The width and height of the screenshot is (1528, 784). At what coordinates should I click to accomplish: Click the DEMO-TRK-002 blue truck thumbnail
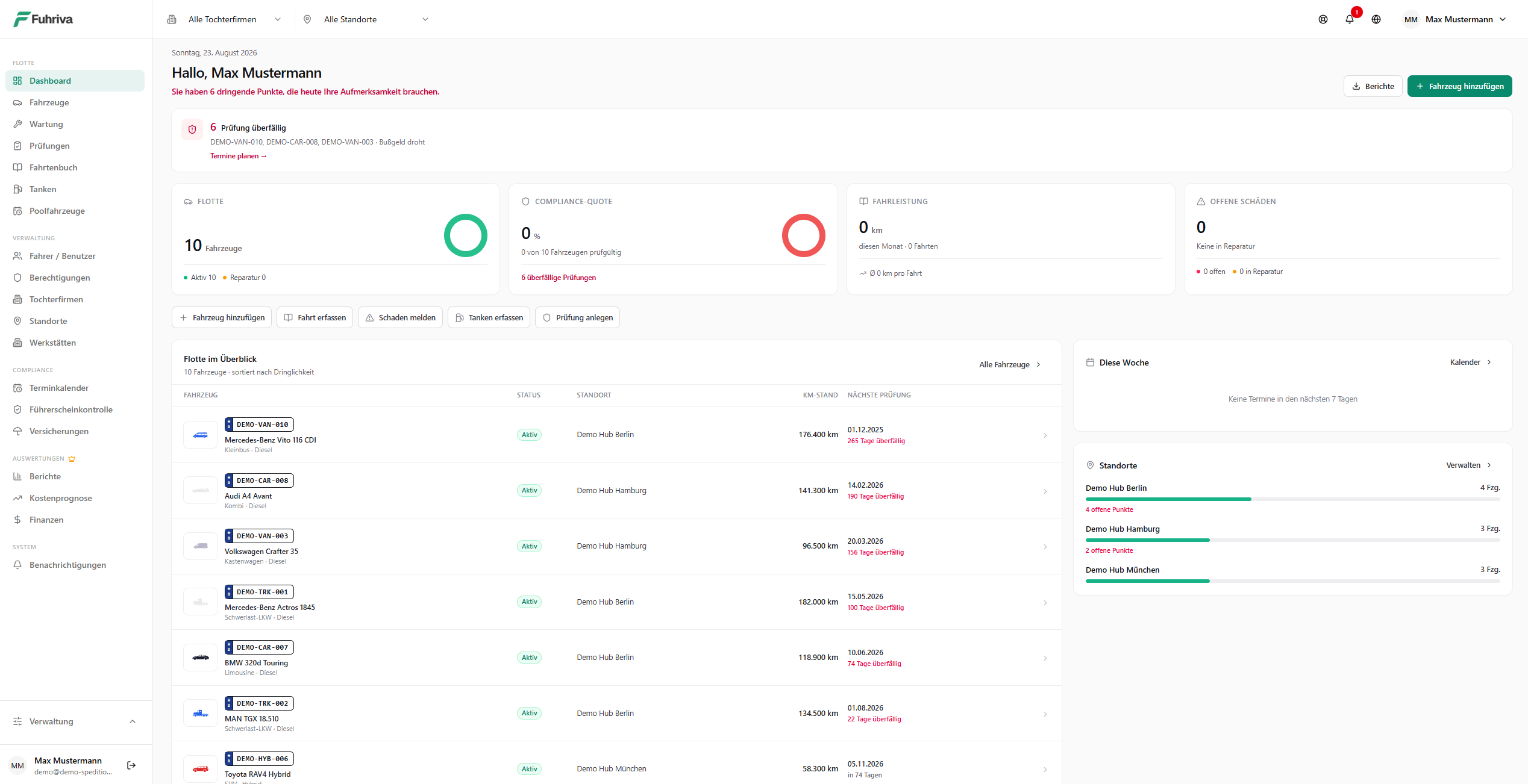(x=201, y=714)
